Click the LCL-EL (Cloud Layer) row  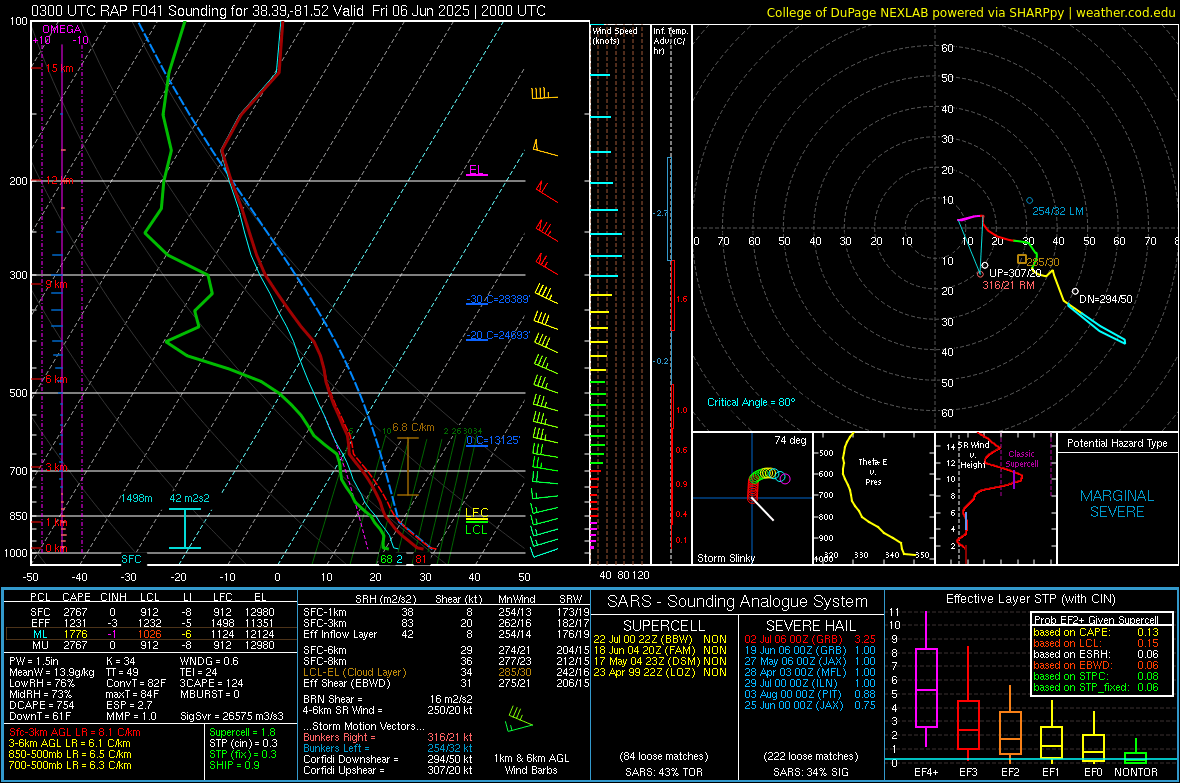click(x=445, y=672)
